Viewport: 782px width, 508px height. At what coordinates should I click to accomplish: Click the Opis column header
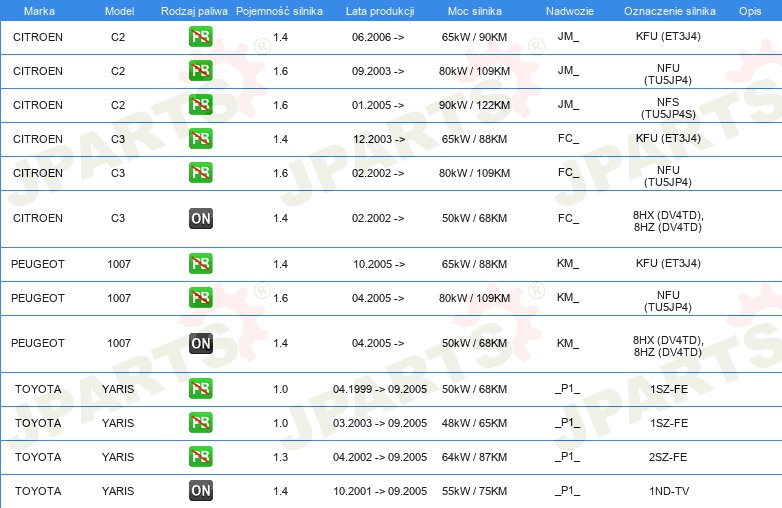coord(750,11)
